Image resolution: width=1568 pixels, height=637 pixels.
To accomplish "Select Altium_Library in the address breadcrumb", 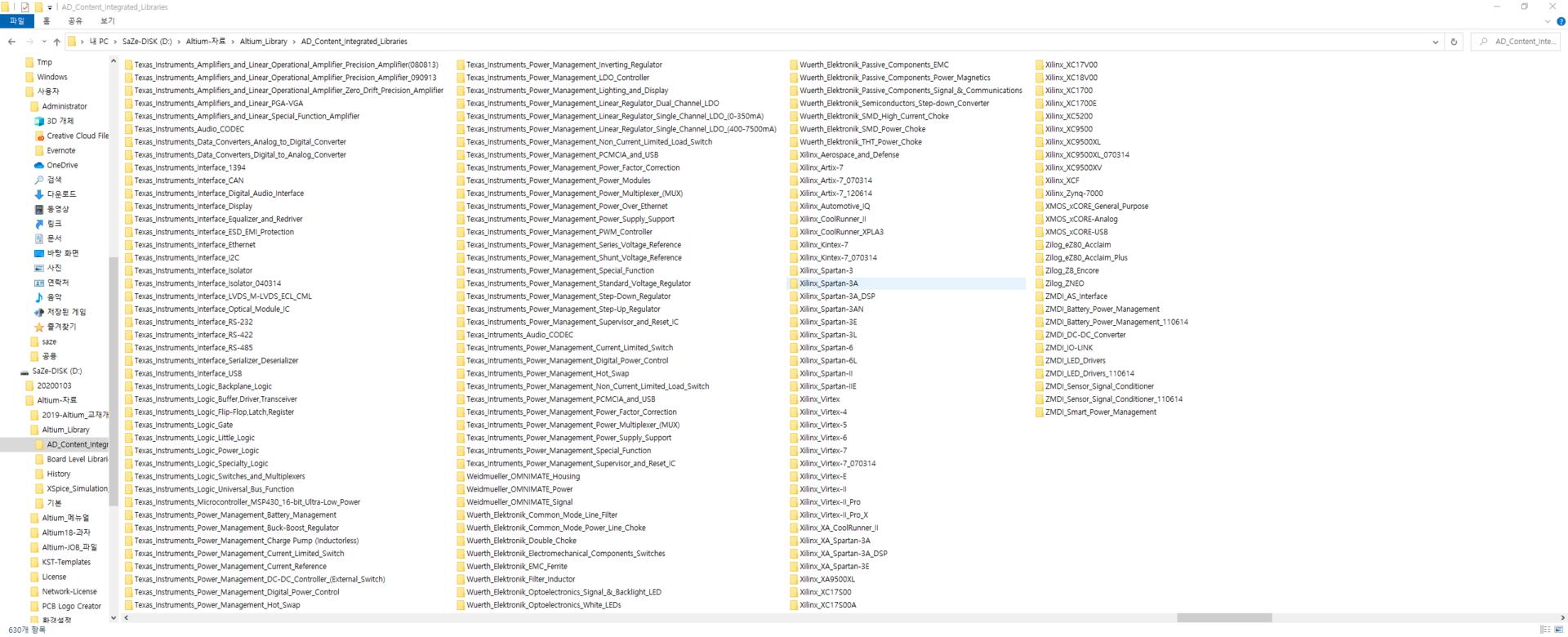I will (x=263, y=42).
